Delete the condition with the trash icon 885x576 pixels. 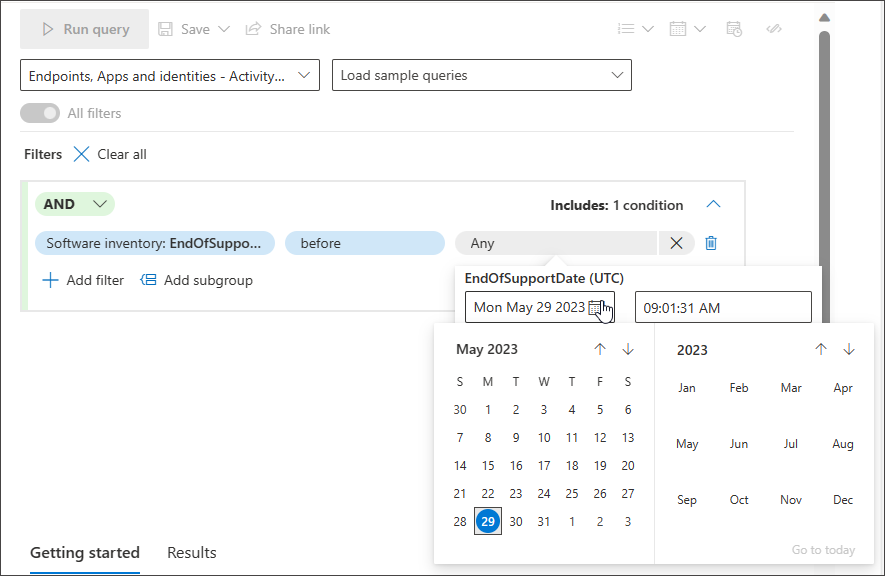pyautogui.click(x=711, y=243)
